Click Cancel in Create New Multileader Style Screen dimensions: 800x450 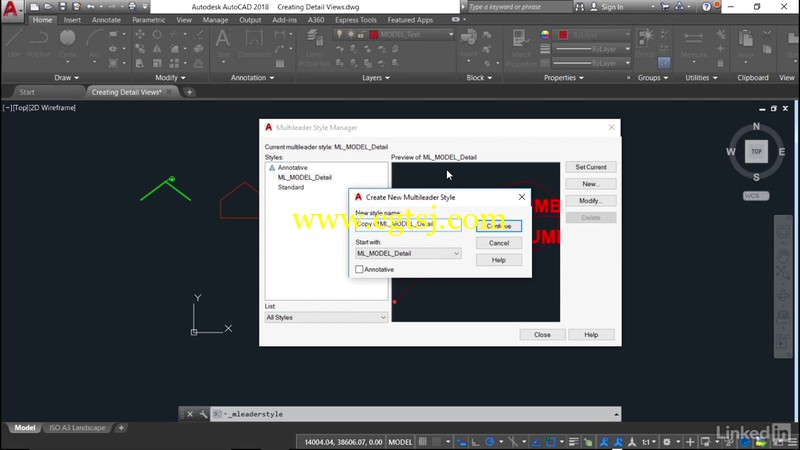[498, 243]
